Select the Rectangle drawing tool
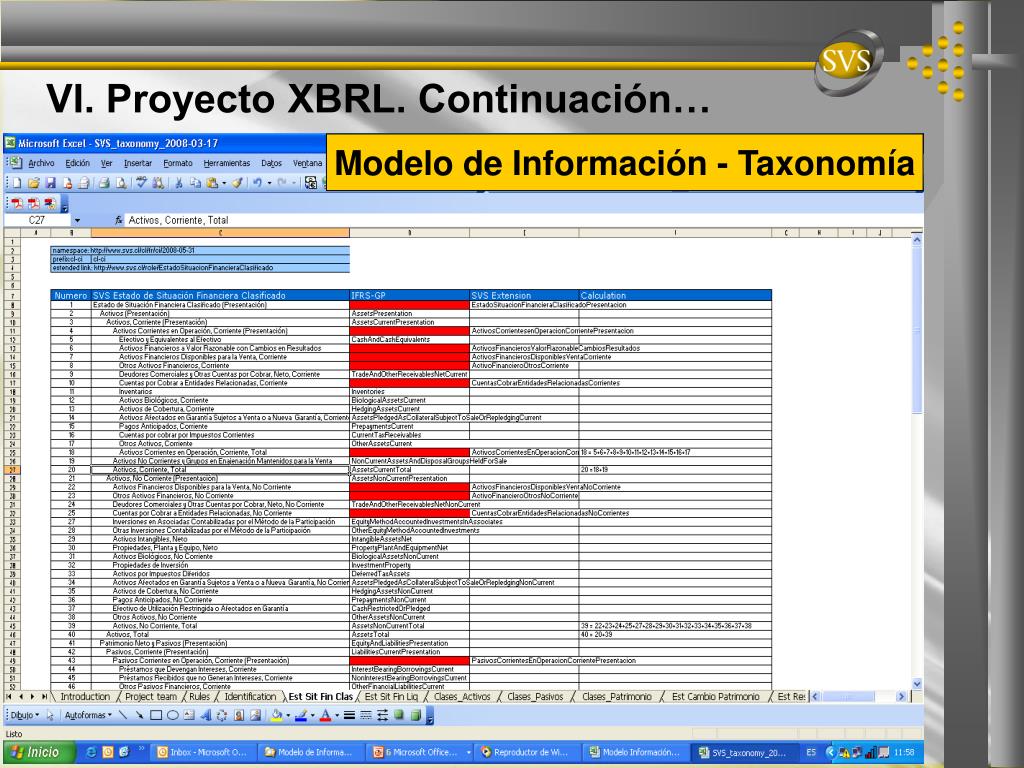The image size is (1024, 768). point(156,715)
